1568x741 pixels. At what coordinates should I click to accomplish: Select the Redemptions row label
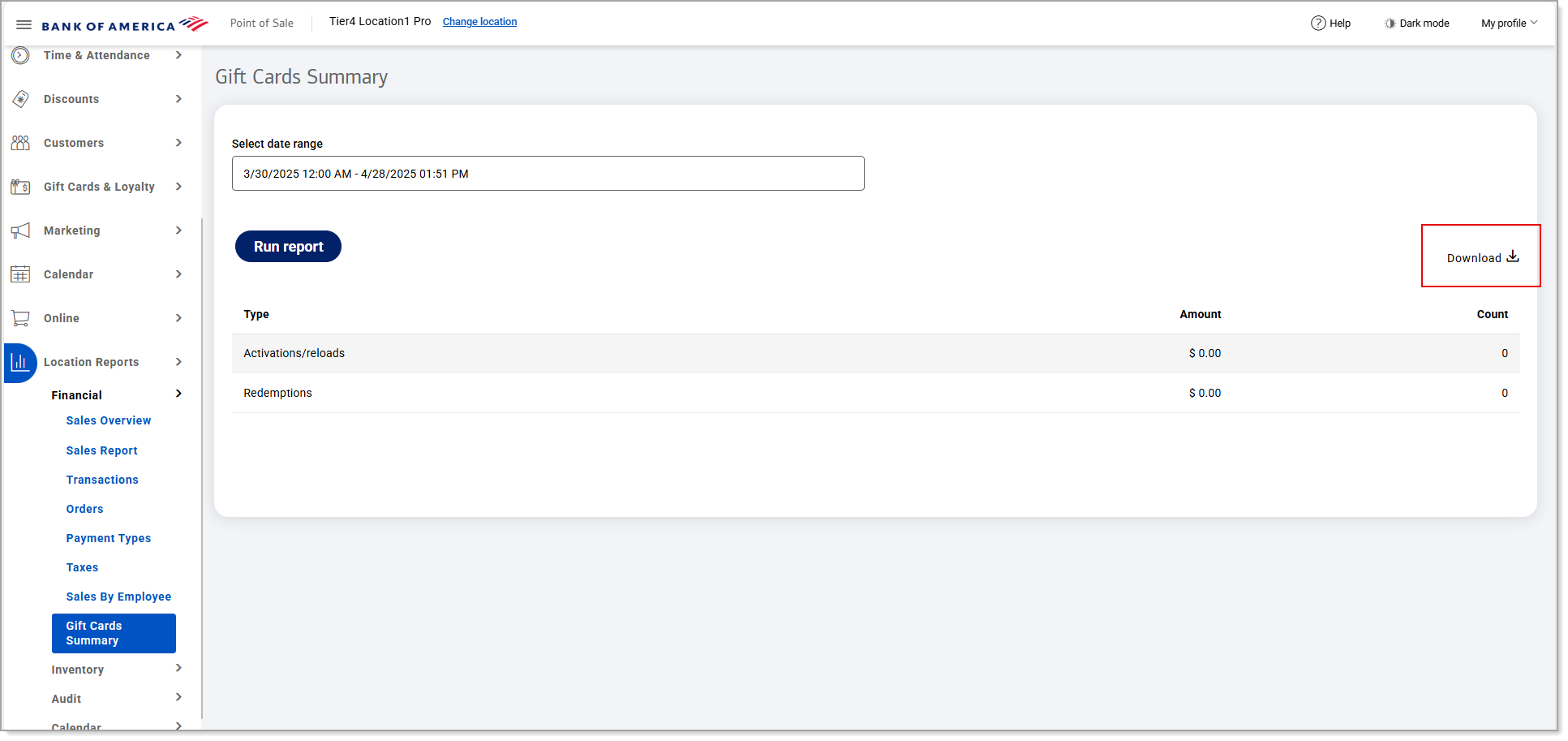point(278,393)
